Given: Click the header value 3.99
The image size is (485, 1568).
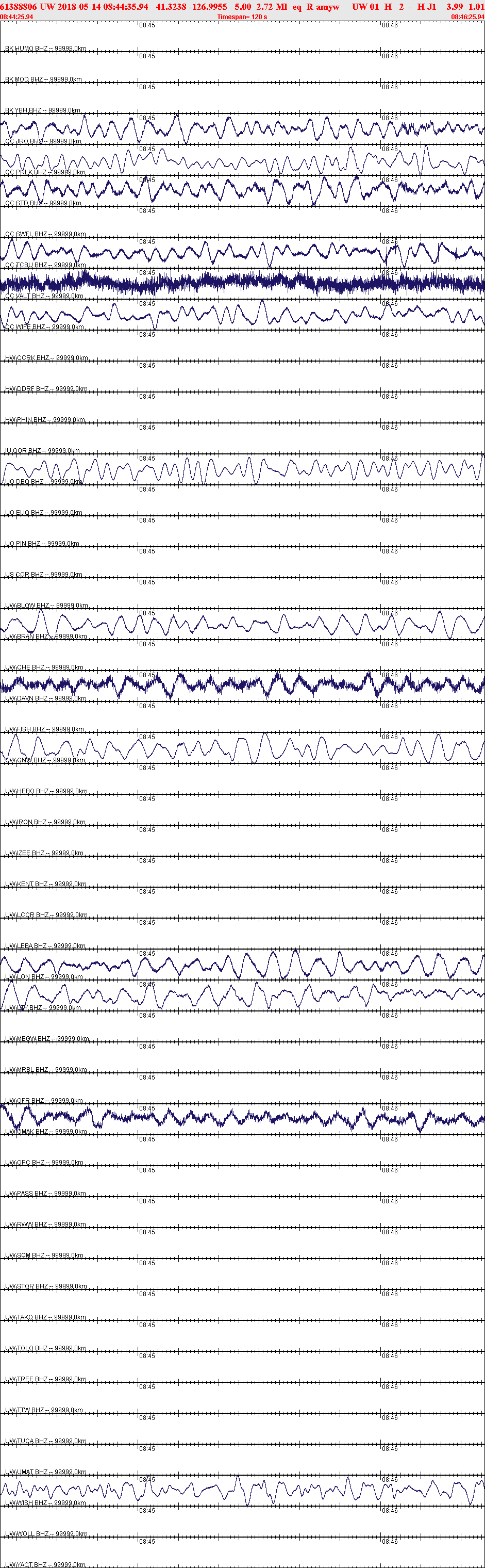Looking at the screenshot, I should click(x=455, y=7).
